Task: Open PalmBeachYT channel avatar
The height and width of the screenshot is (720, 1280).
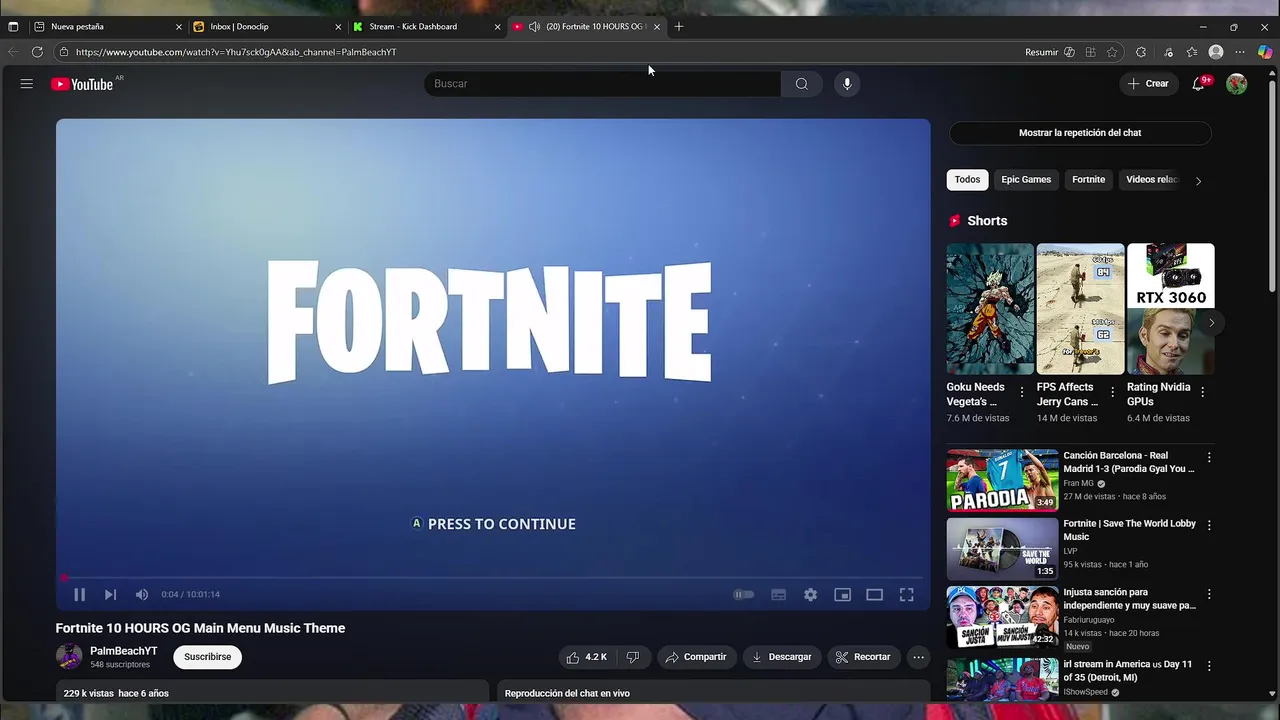Action: 69,657
